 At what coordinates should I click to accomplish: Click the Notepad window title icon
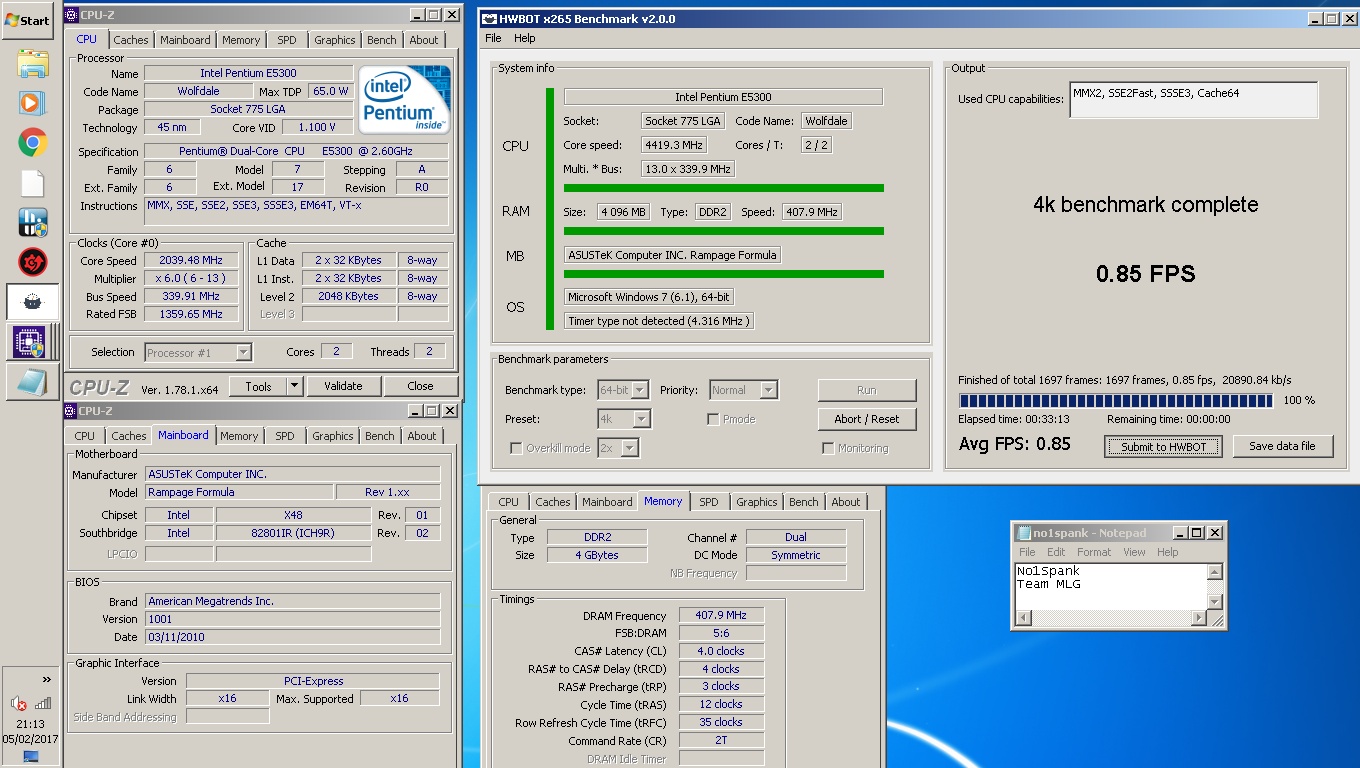click(x=1022, y=533)
